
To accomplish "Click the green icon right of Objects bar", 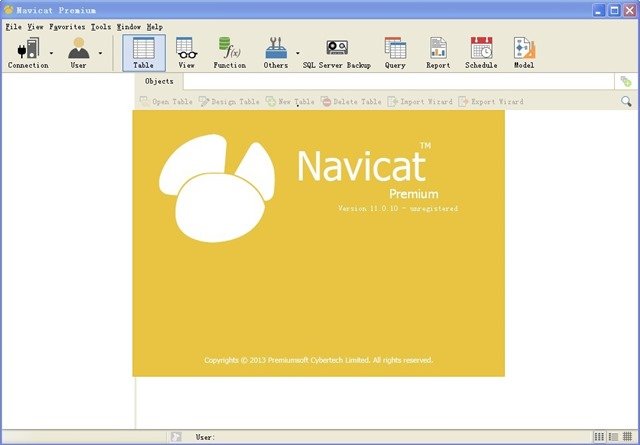I will coord(626,82).
